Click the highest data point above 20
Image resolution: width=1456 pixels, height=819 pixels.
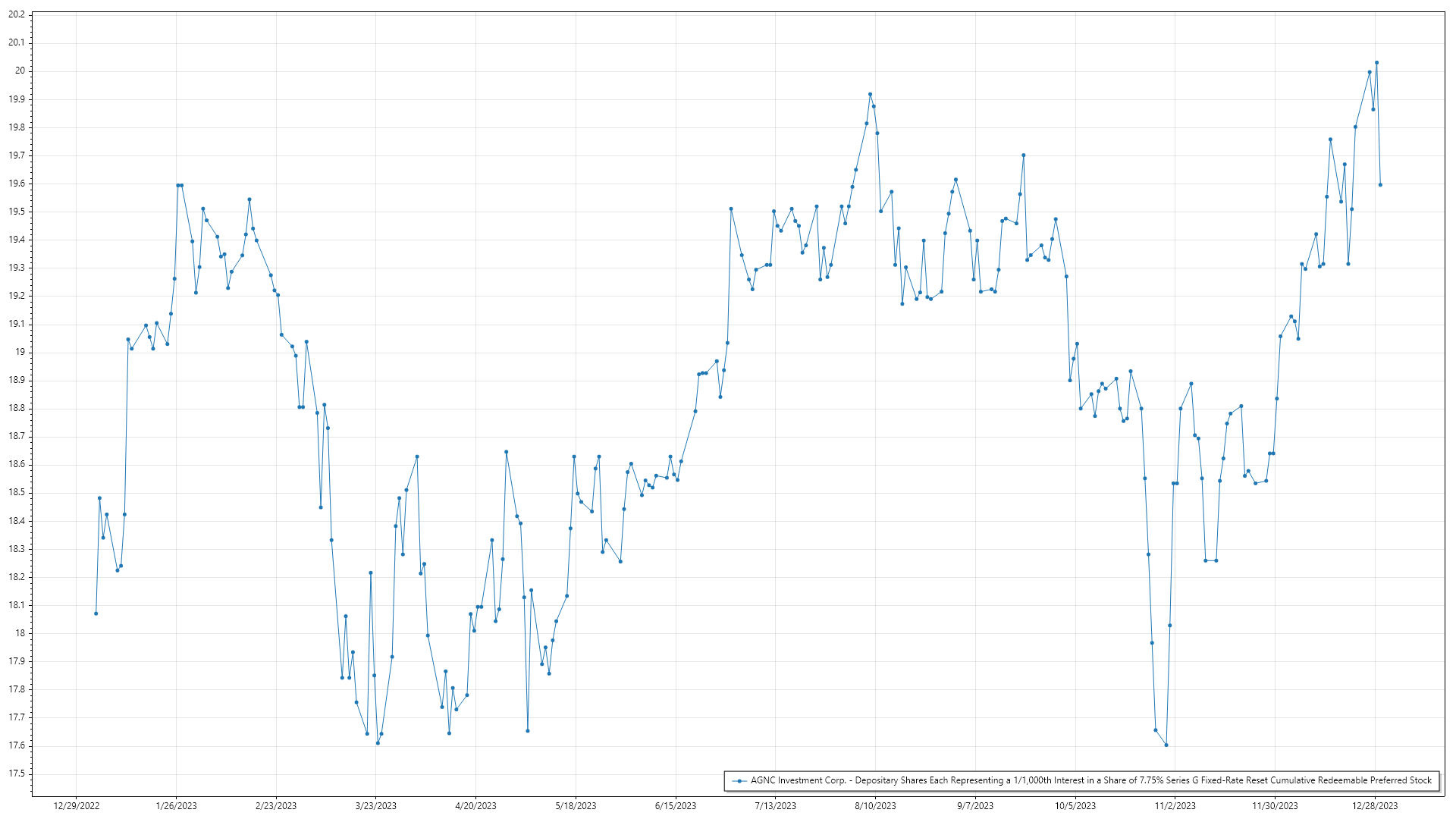1376,63
